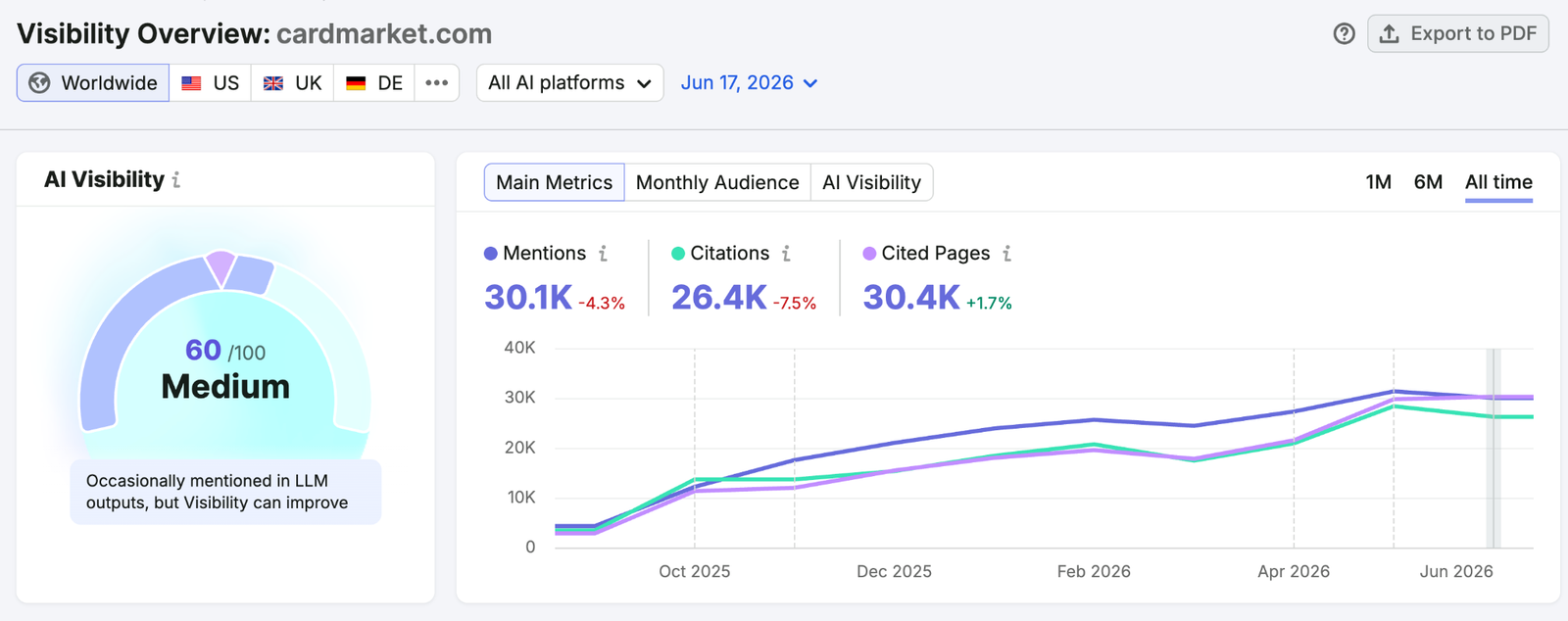Click the Oct 2025 axis label

point(694,571)
